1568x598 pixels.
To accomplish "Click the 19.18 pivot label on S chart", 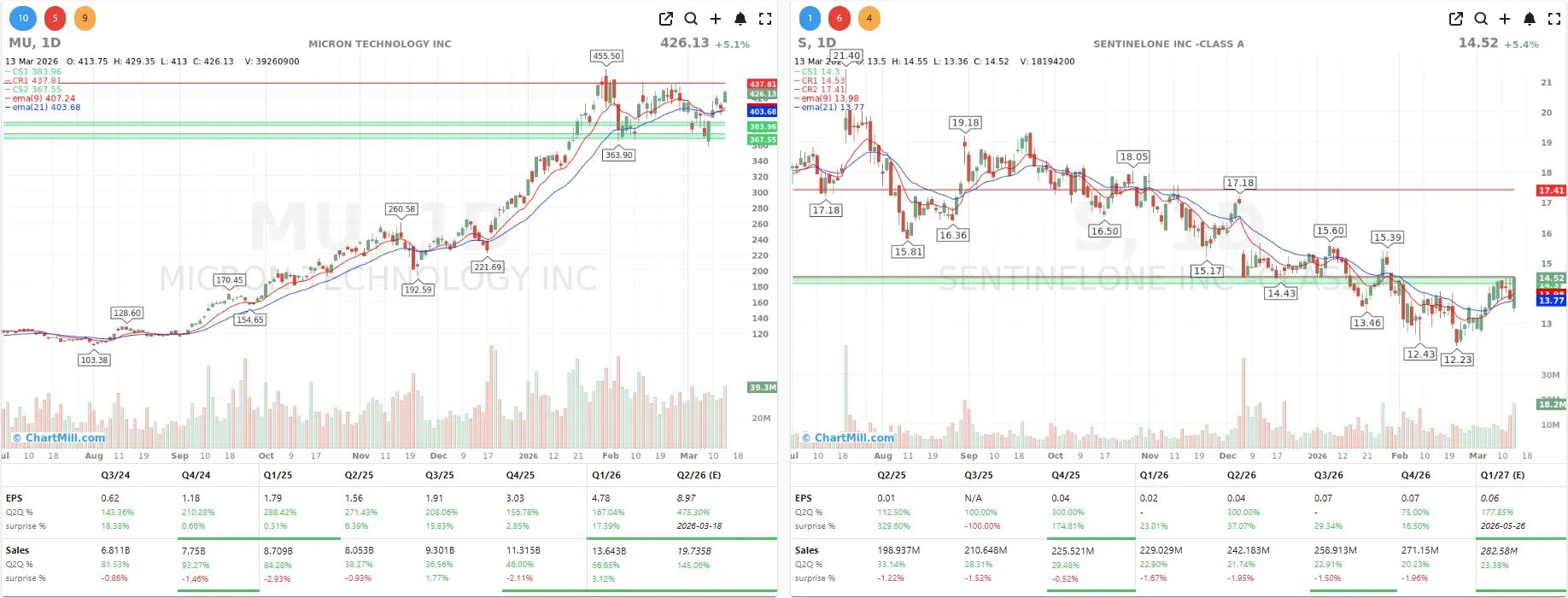I will tap(965, 123).
